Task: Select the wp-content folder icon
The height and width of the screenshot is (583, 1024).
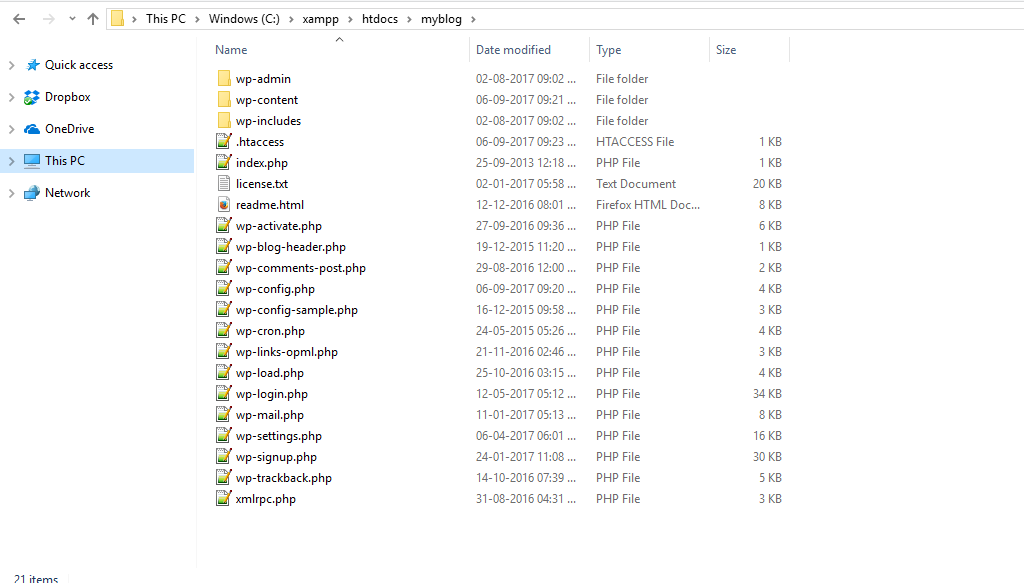Action: [x=223, y=99]
